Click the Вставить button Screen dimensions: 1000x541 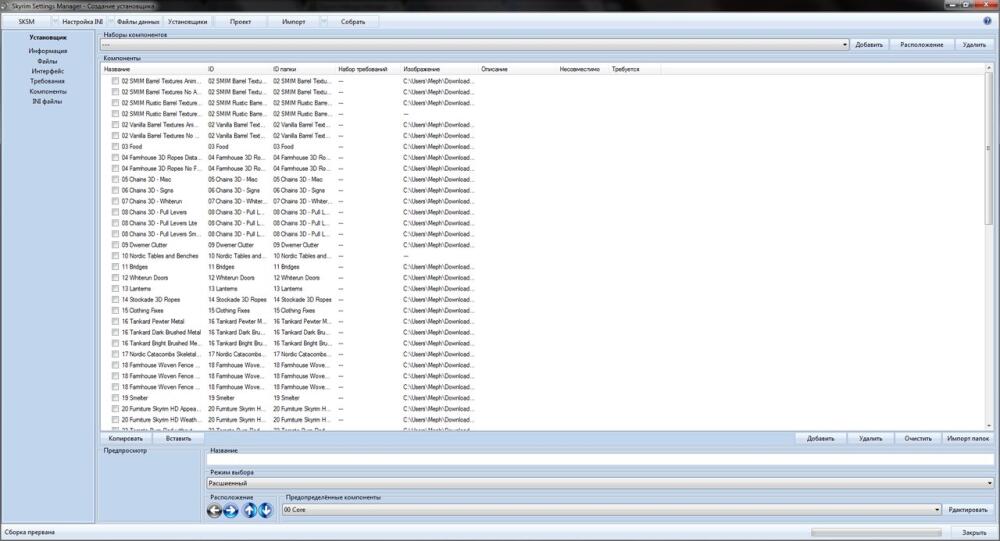[178, 439]
